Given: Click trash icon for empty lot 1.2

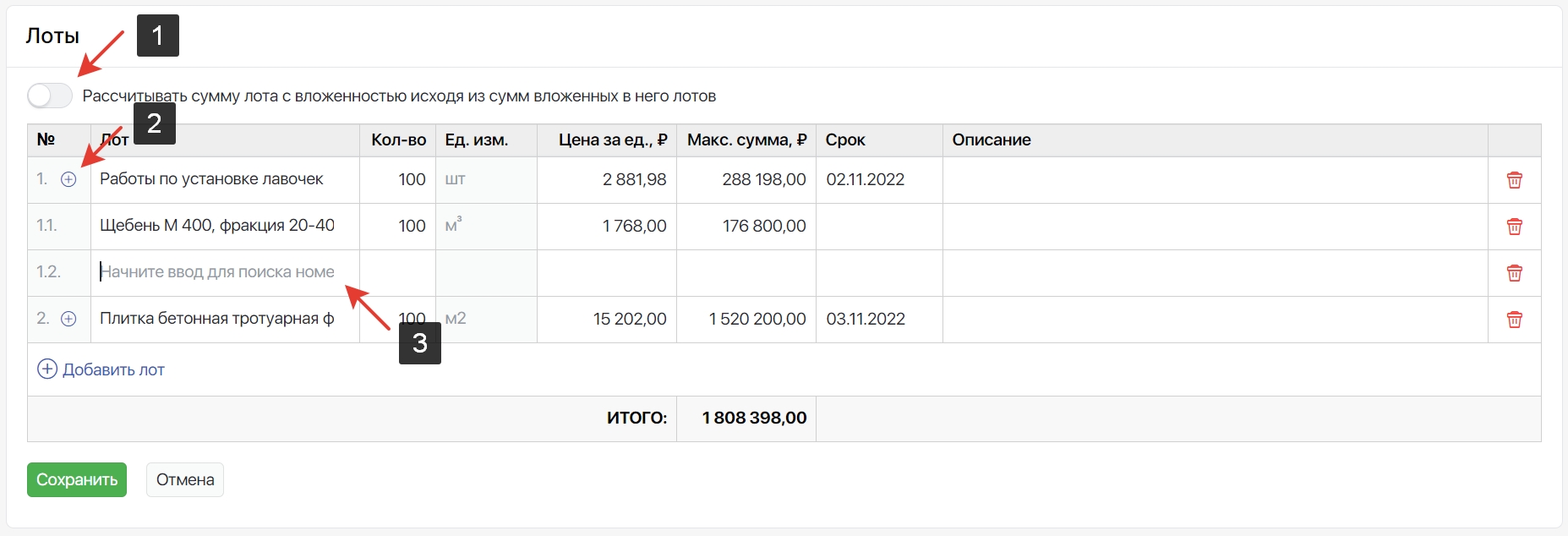Looking at the screenshot, I should (x=1514, y=273).
